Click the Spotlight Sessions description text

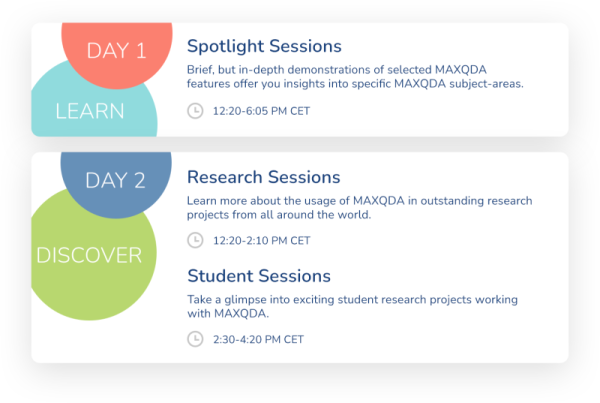[x=355, y=77]
